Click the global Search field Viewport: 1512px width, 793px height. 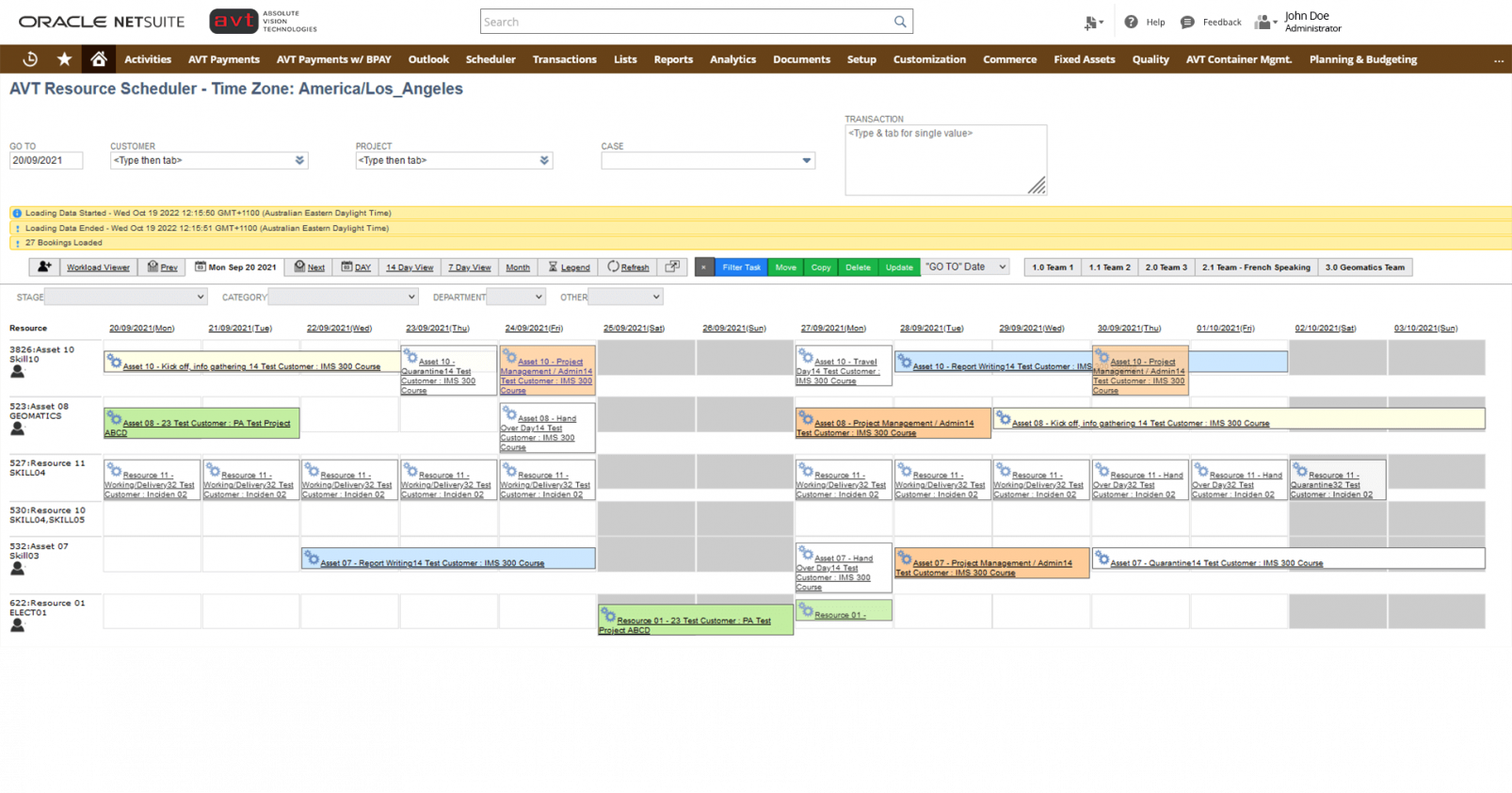[697, 22]
